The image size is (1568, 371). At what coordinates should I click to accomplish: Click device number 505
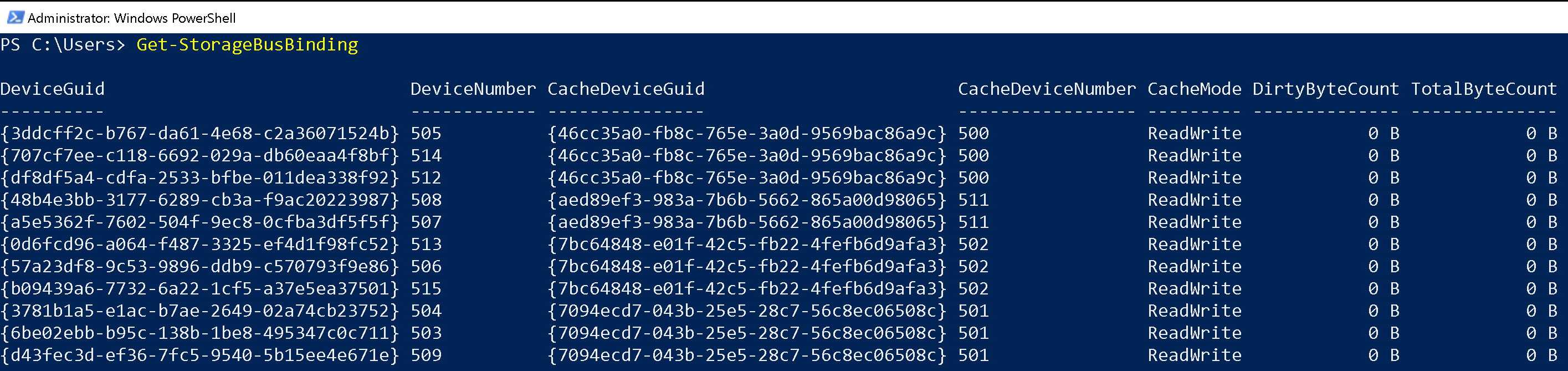coord(426,134)
